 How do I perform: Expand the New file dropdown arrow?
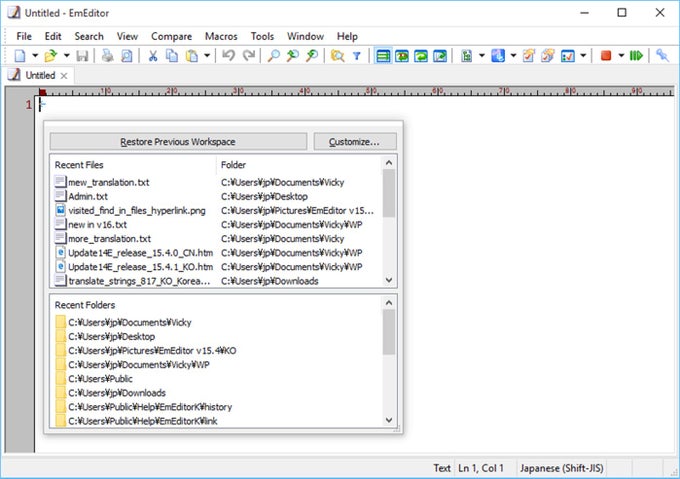point(35,55)
